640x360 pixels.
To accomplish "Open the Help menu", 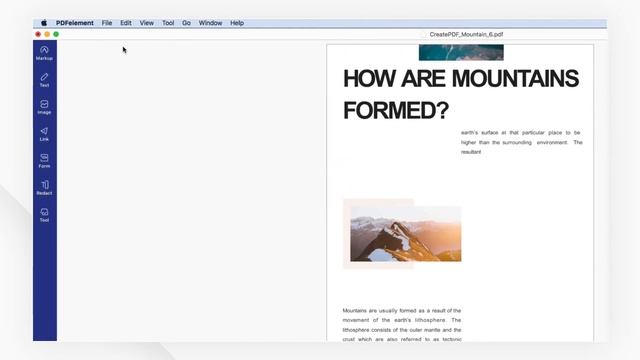I will tap(237, 23).
